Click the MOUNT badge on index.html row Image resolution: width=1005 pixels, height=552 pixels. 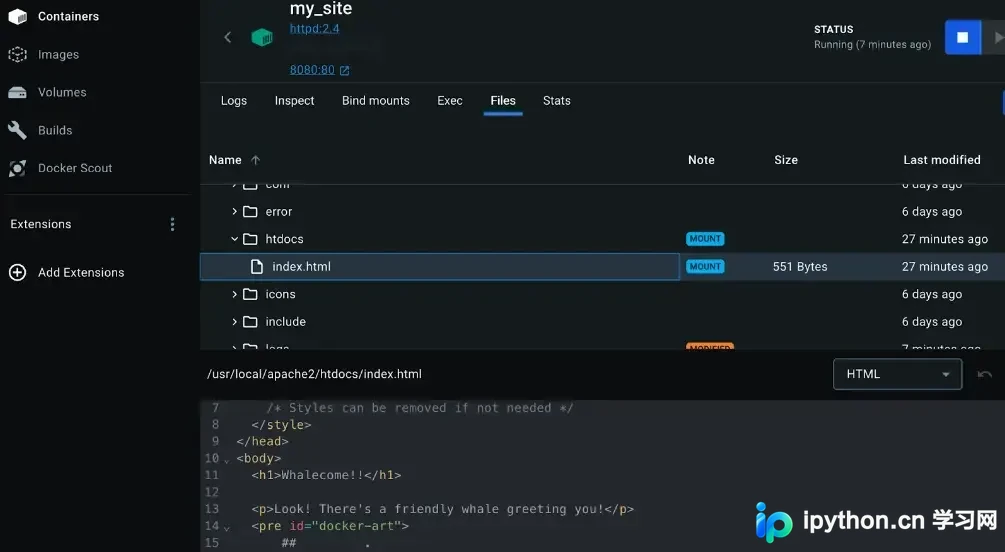point(705,267)
